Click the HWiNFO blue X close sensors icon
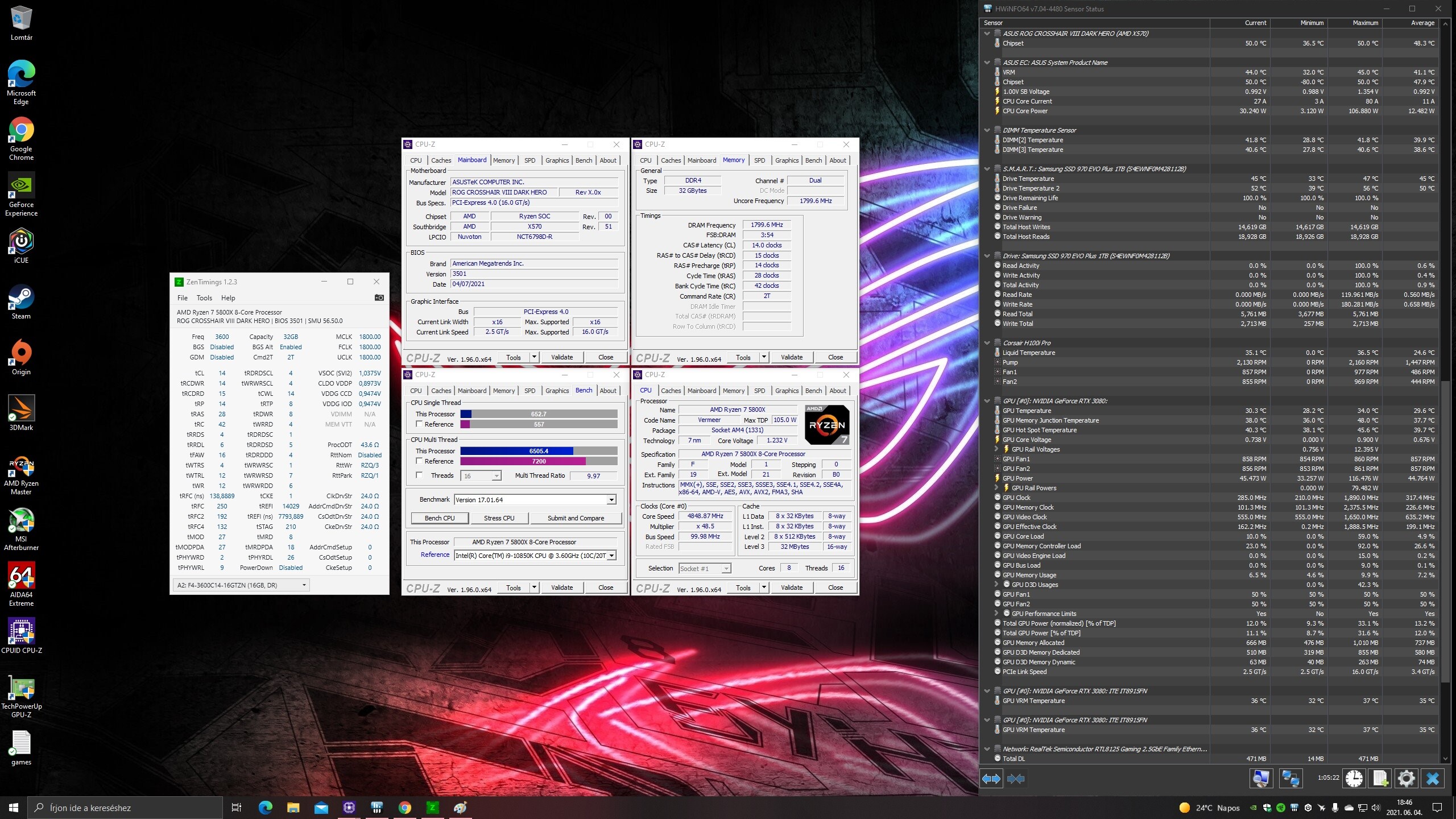This screenshot has height=819, width=1456. pyautogui.click(x=1433, y=779)
